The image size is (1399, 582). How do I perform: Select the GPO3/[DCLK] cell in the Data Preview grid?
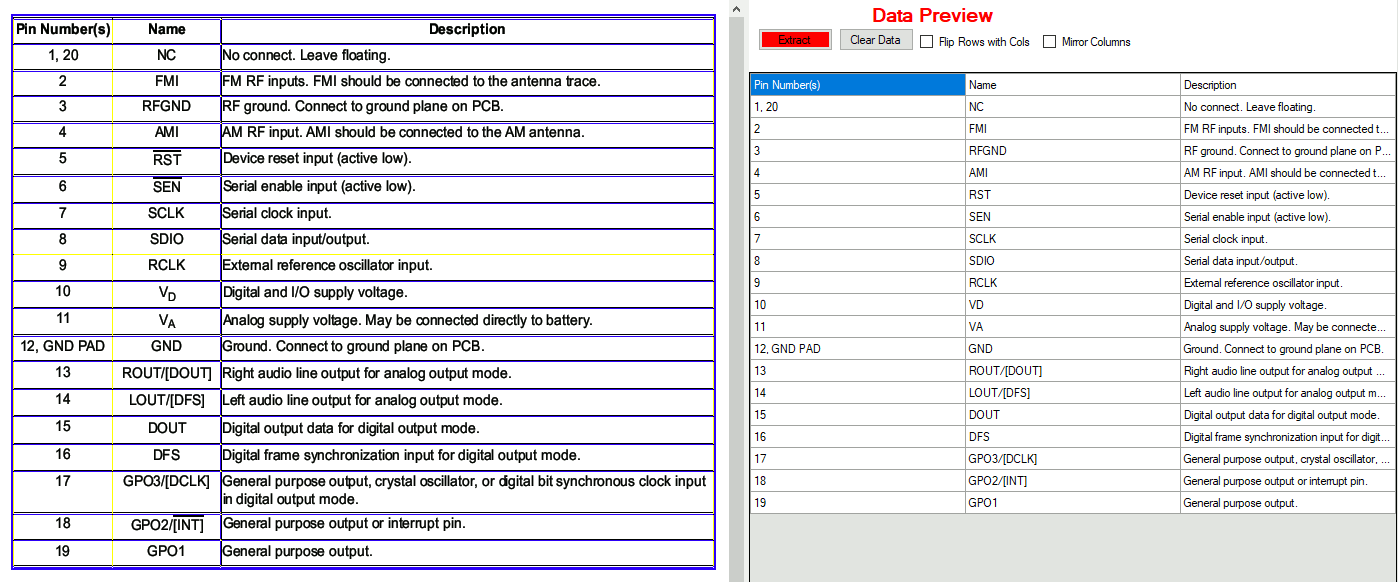pyautogui.click(x=1073, y=459)
